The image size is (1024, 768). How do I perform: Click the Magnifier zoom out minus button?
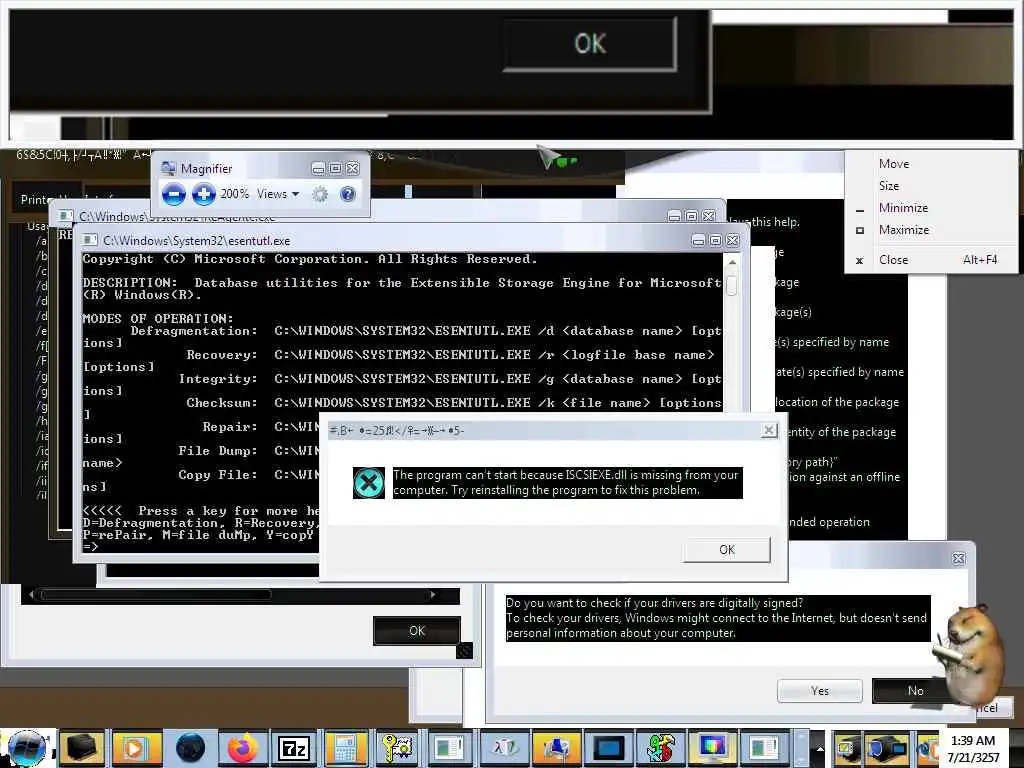pos(173,194)
